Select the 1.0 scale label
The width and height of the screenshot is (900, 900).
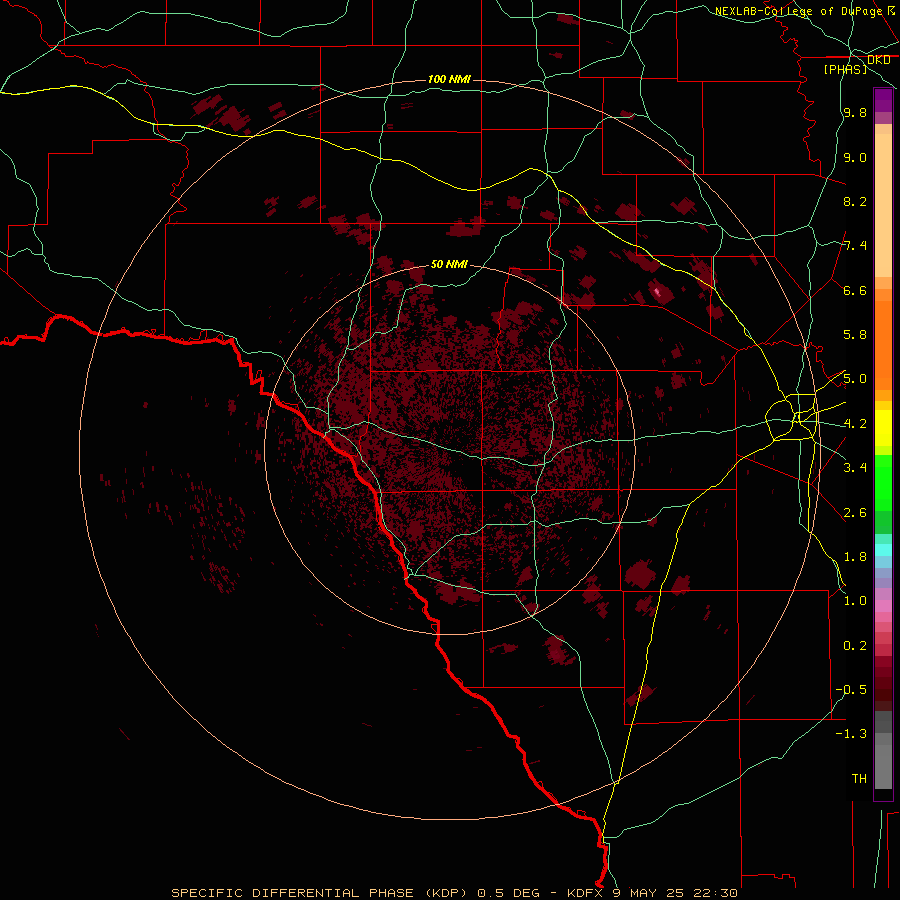pyautogui.click(x=855, y=601)
